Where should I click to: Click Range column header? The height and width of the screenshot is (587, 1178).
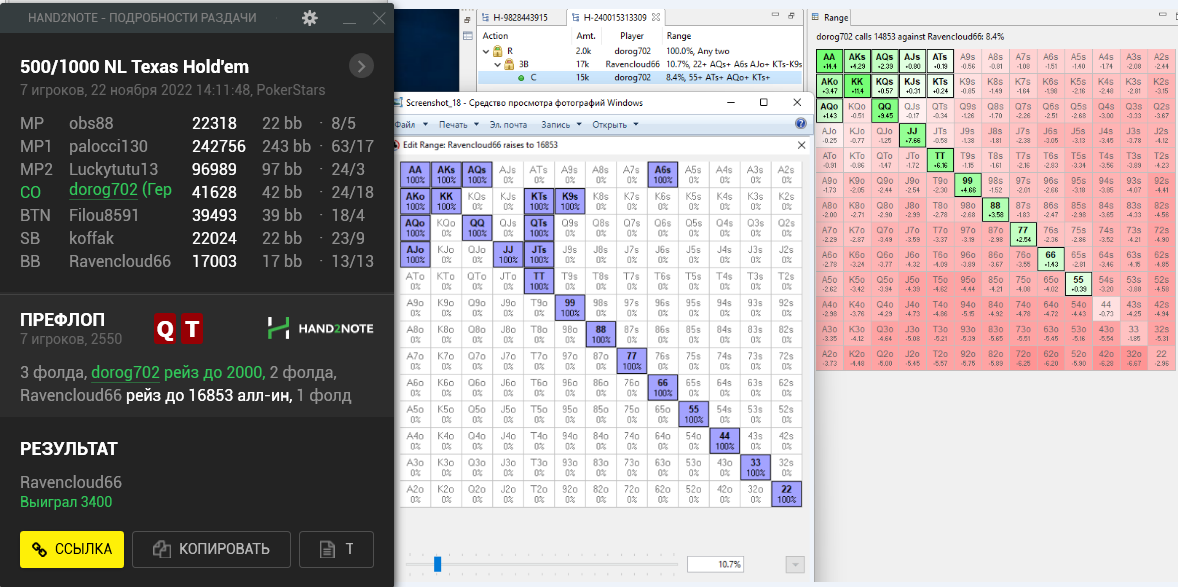(x=678, y=35)
